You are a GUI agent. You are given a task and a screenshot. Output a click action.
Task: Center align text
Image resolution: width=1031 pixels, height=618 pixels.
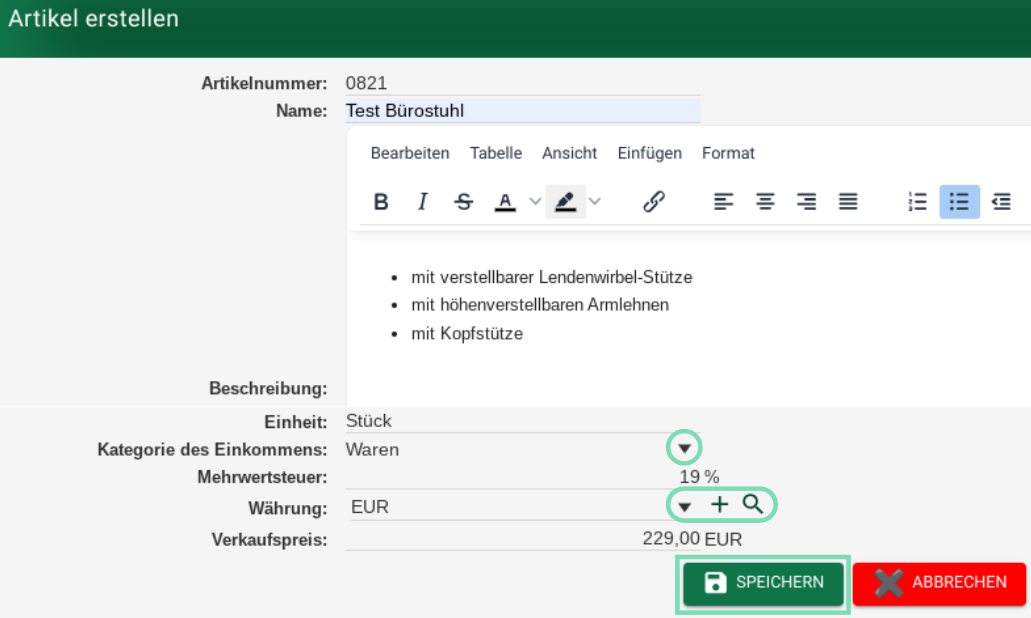point(765,202)
